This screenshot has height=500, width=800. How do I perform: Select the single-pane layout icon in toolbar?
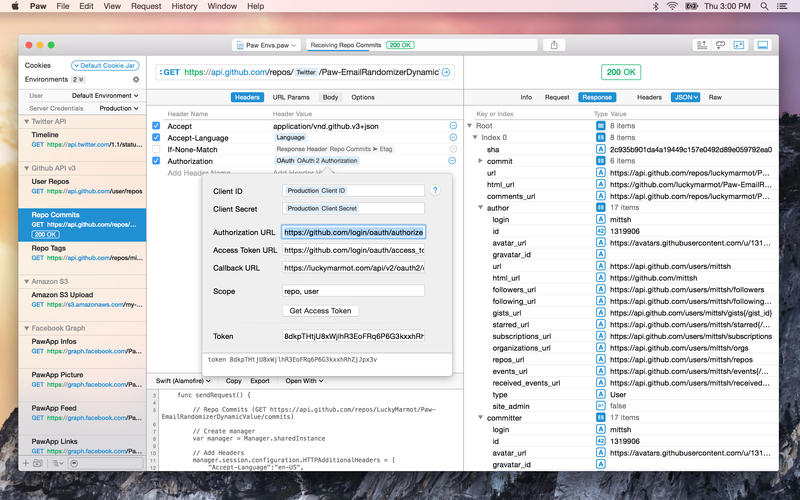(x=763, y=45)
